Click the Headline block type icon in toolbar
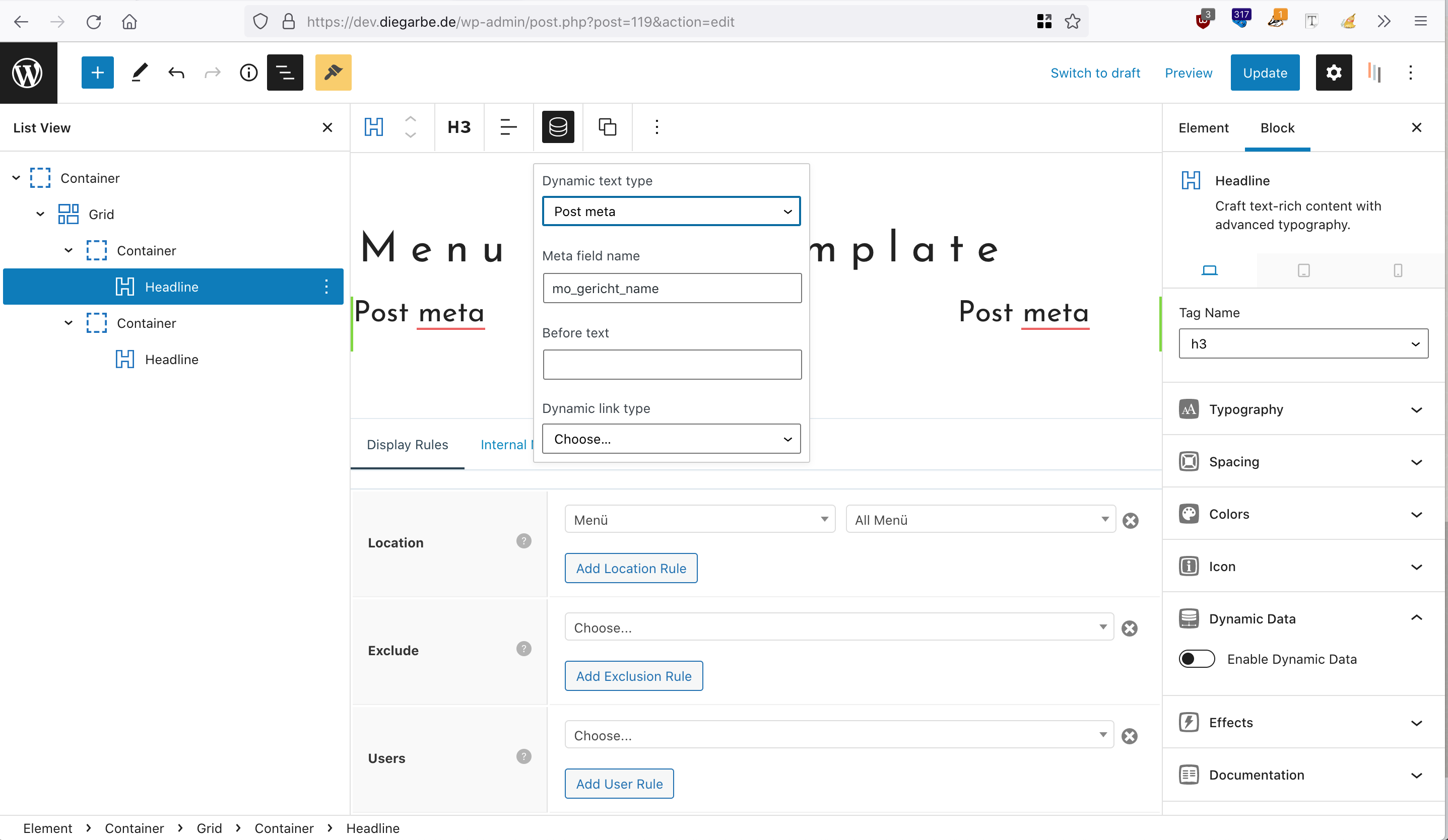Viewport: 1448px width, 840px height. point(374,127)
